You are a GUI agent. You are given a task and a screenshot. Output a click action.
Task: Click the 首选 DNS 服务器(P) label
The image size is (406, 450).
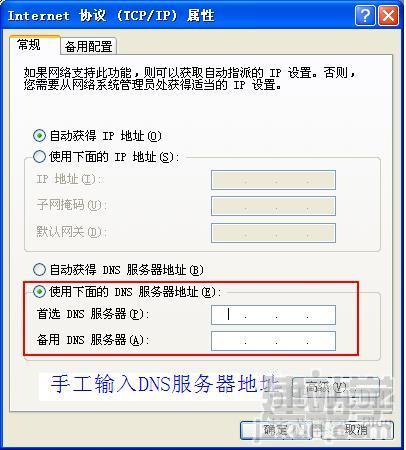point(93,314)
